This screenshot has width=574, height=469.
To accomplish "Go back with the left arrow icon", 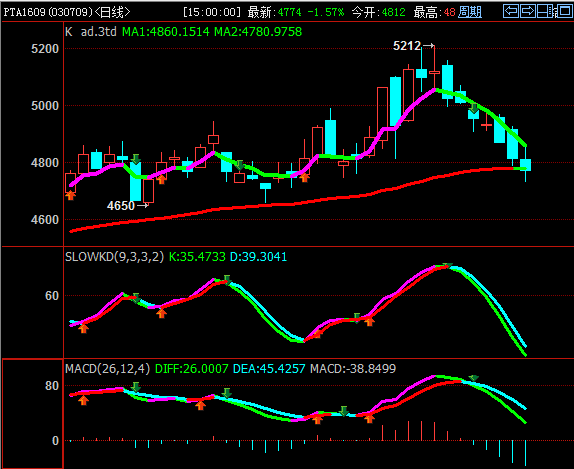I will (511, 11).
